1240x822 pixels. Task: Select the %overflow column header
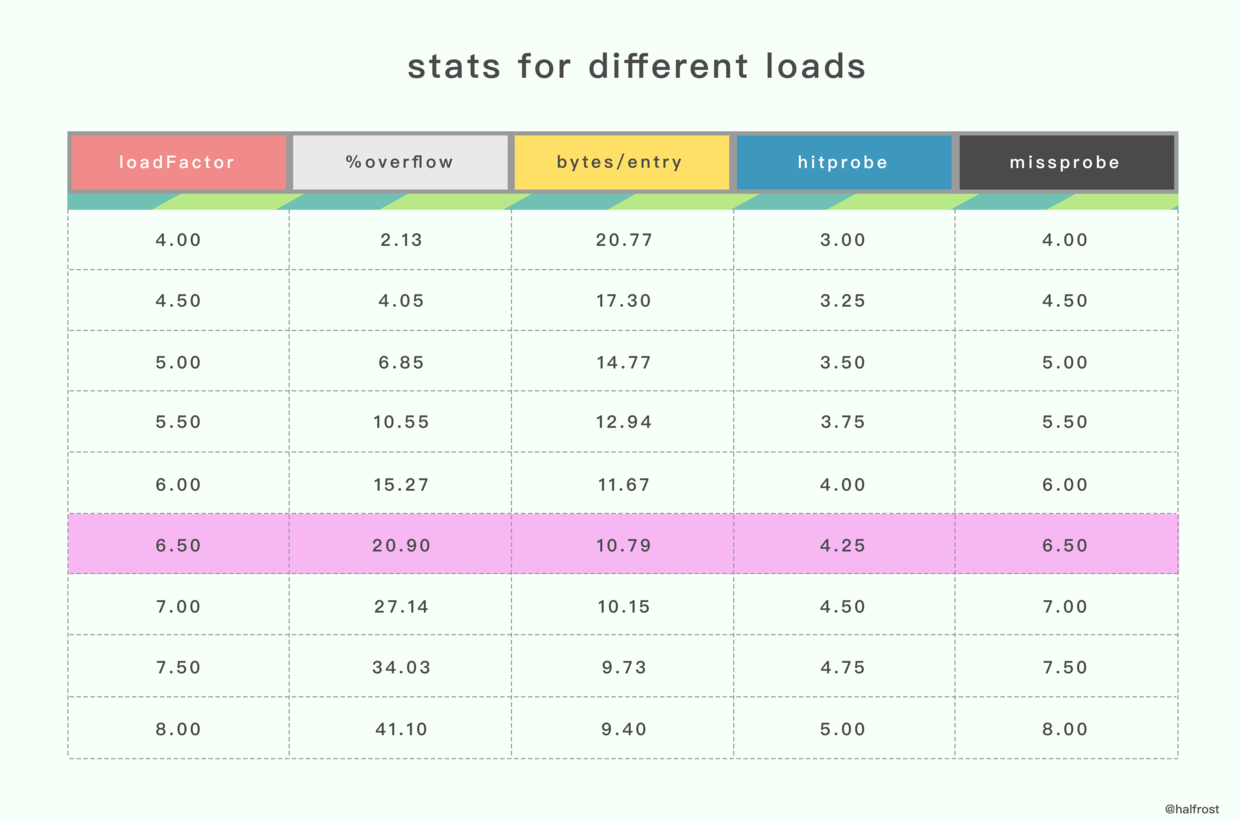tap(400, 162)
